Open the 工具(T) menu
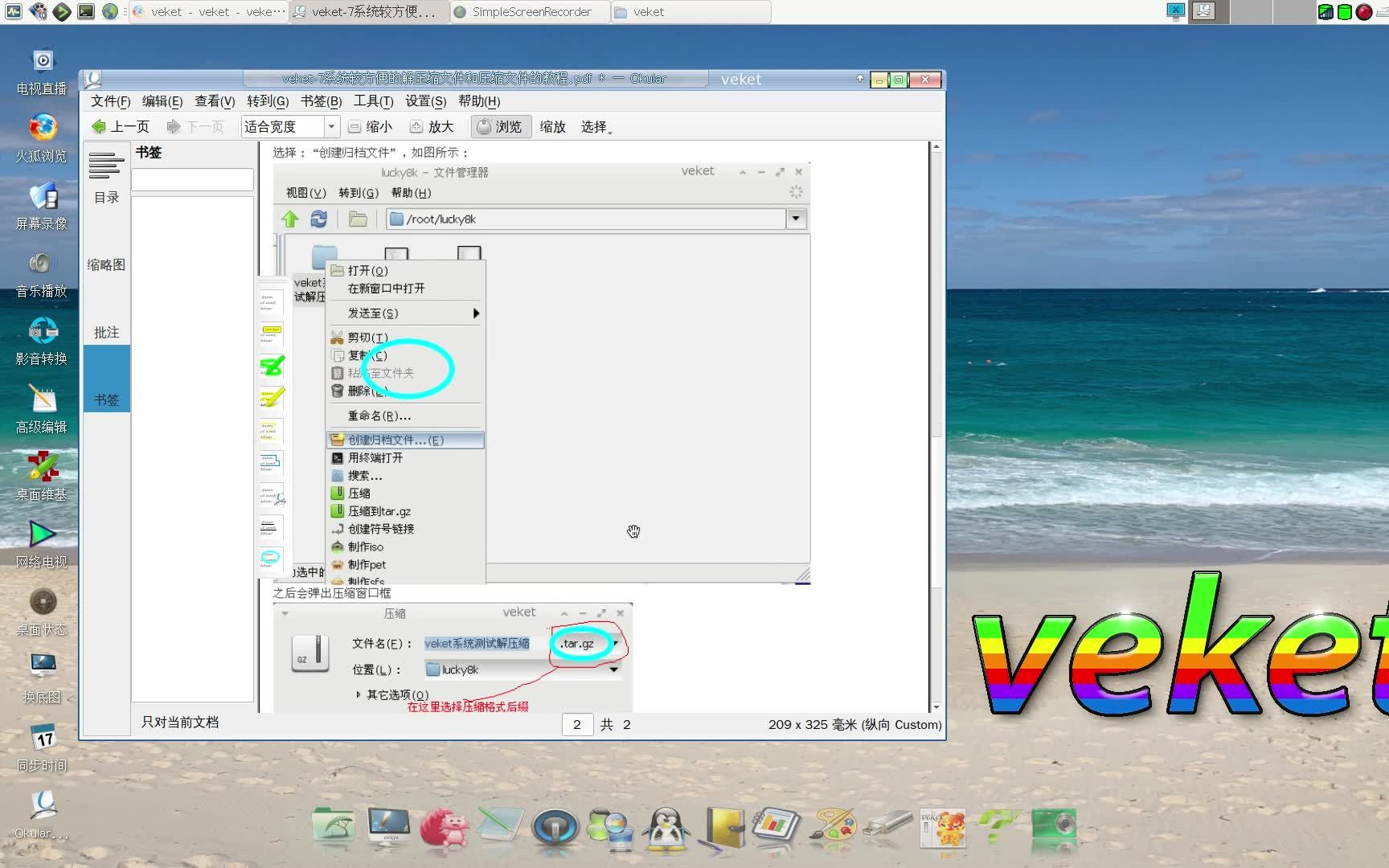Viewport: 1389px width, 868px height. 373,101
